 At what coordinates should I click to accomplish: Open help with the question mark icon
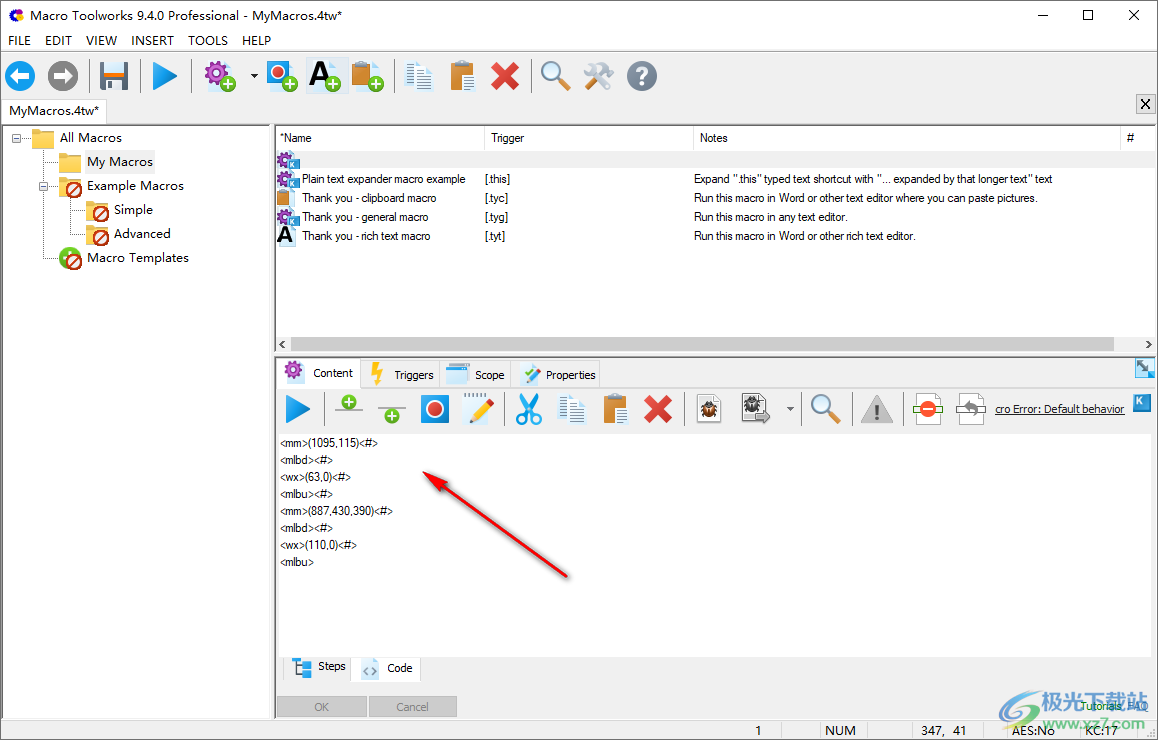[642, 76]
